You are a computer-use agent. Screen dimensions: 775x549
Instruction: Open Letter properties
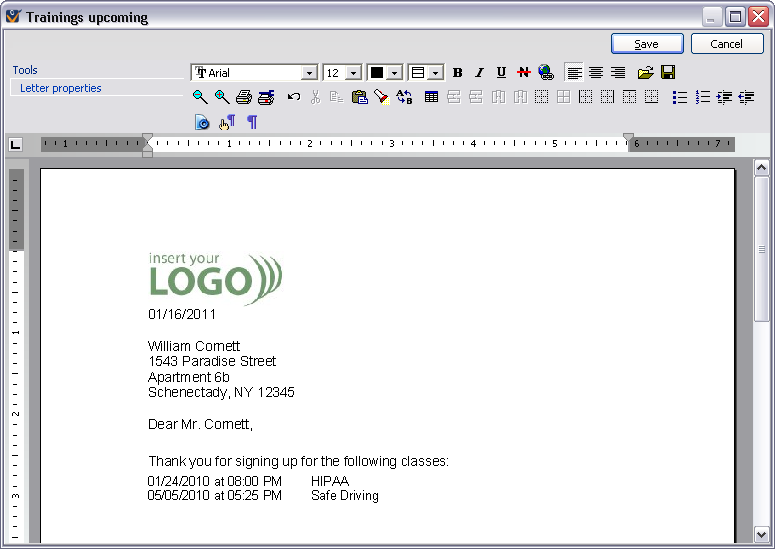(61, 88)
